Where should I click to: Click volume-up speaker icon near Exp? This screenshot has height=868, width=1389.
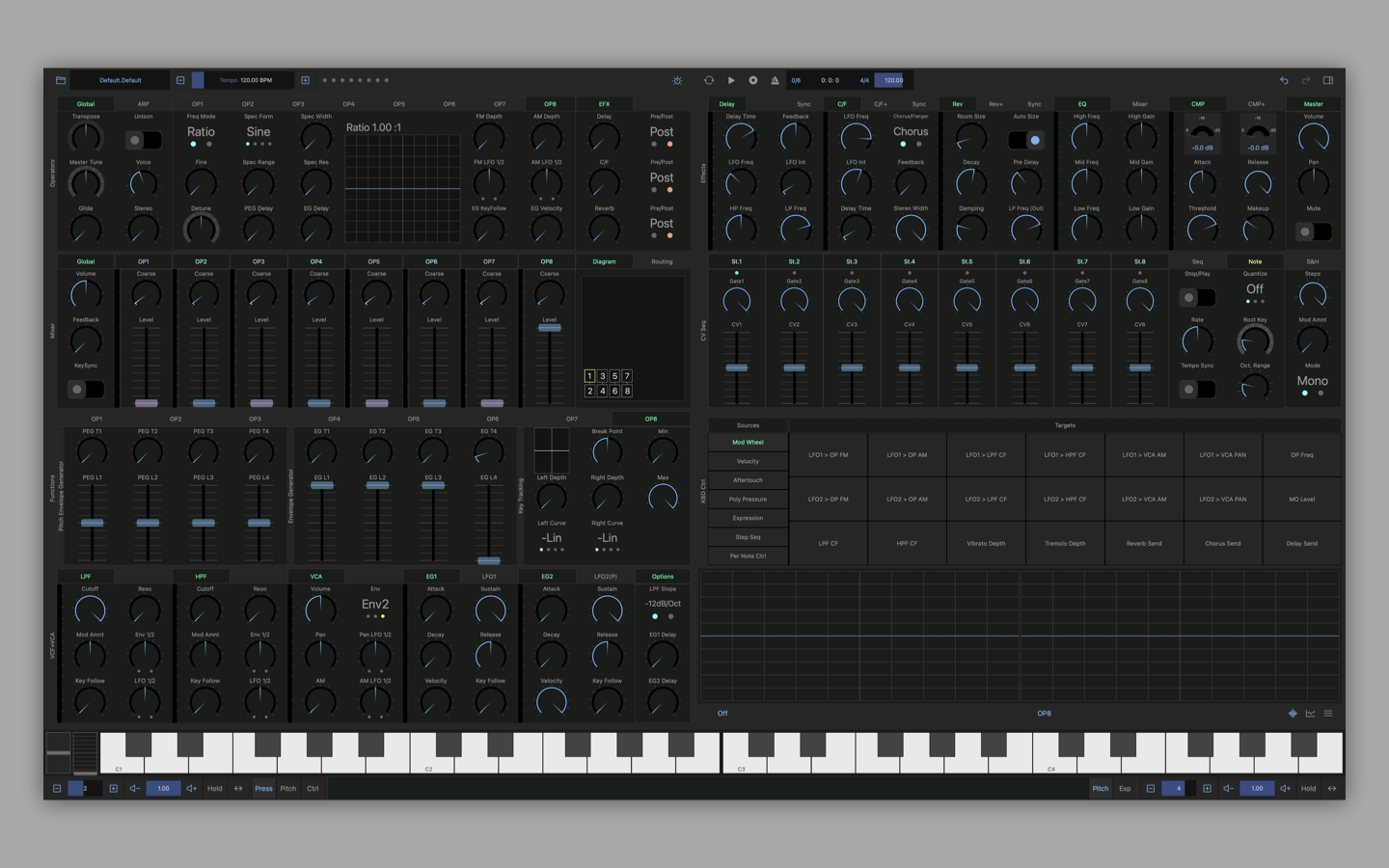click(1285, 788)
